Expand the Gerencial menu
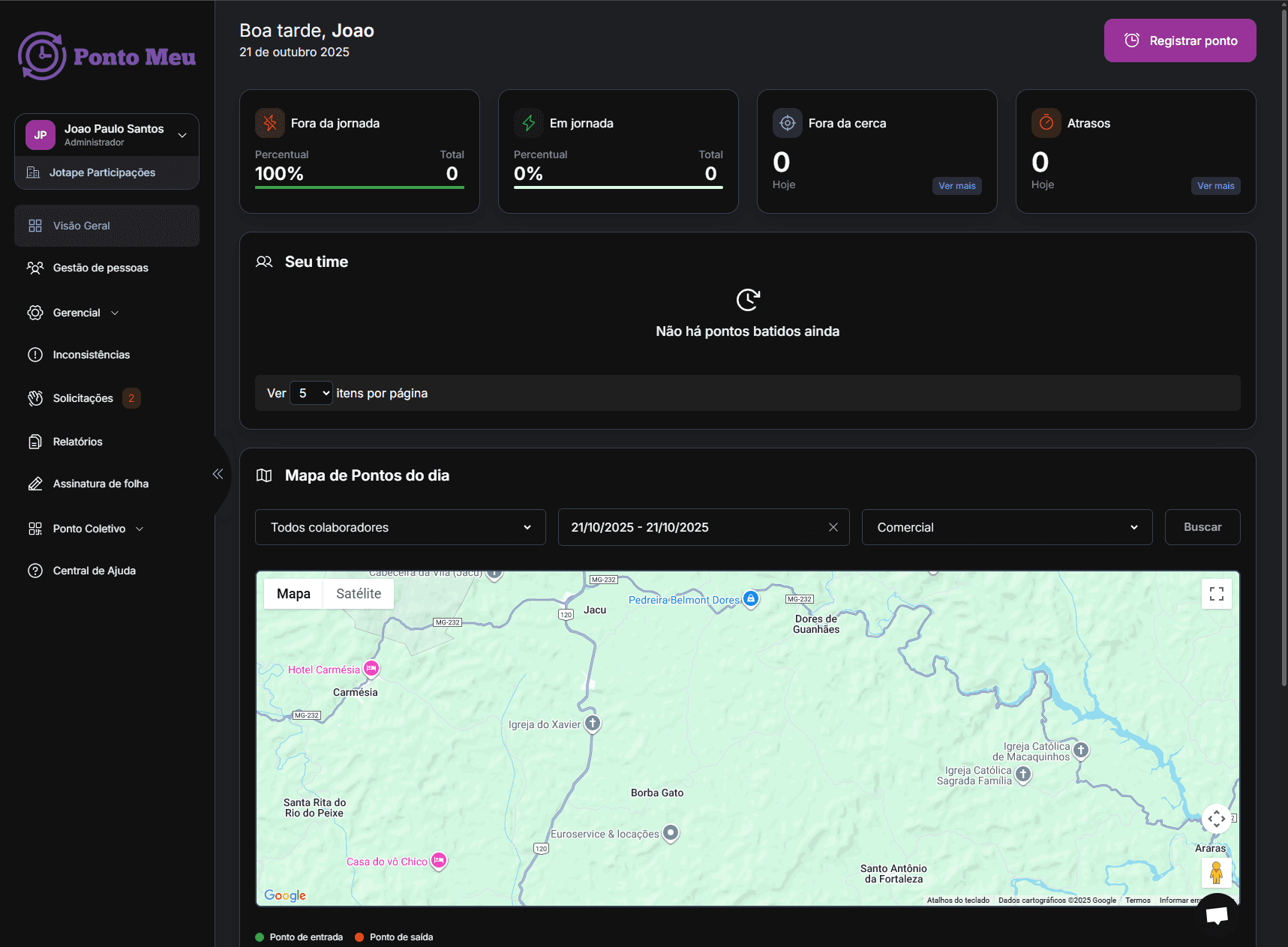The width and height of the screenshot is (1288, 947). [75, 313]
